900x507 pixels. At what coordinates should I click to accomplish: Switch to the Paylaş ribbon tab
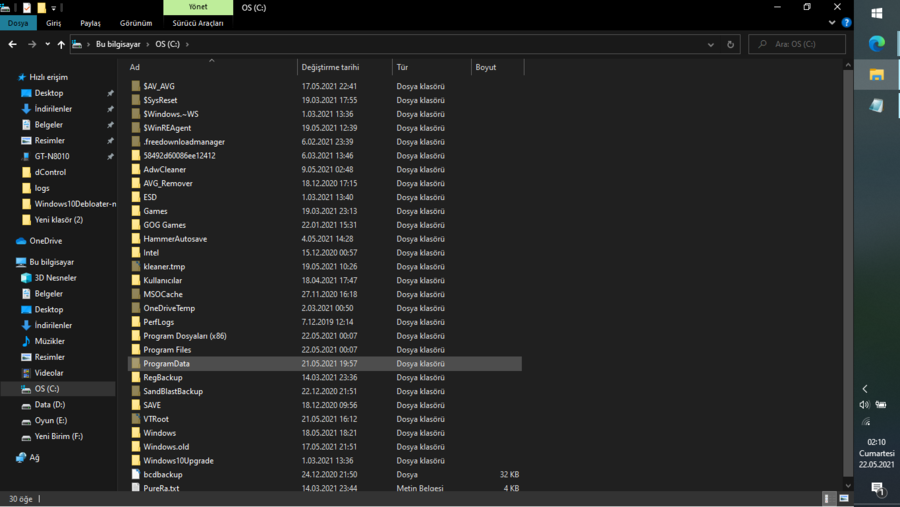coord(90,23)
